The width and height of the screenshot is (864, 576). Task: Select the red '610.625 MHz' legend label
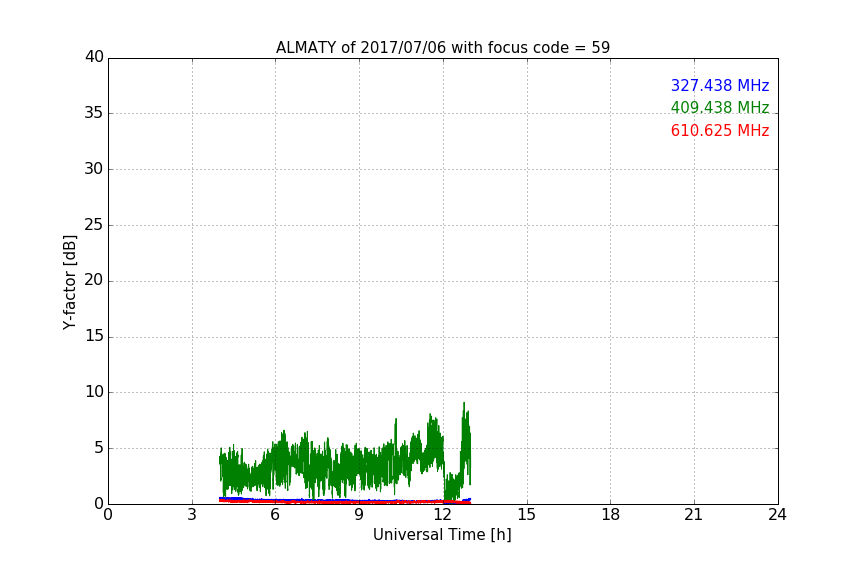(x=720, y=131)
